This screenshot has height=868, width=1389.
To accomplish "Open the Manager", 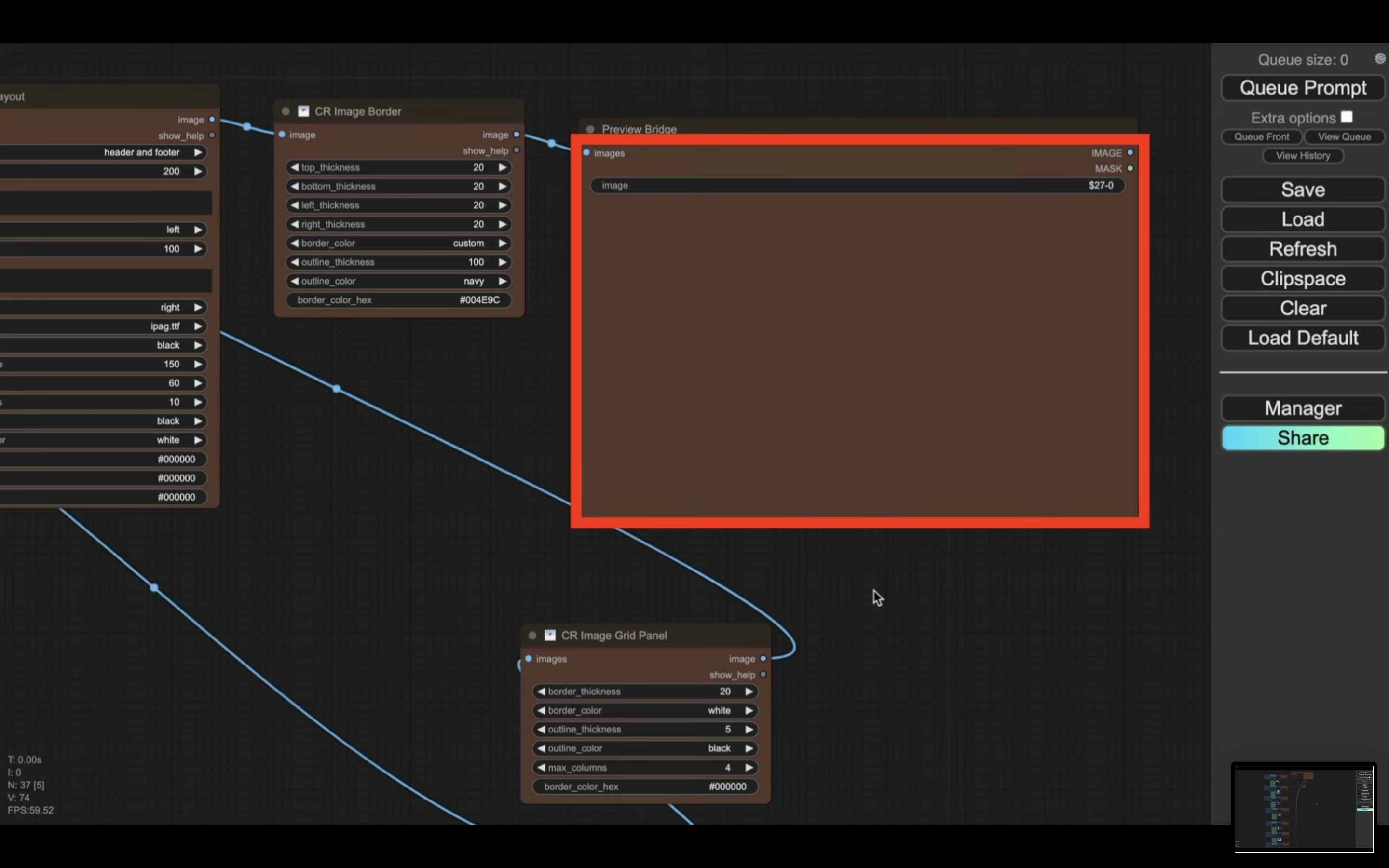I will pos(1303,408).
